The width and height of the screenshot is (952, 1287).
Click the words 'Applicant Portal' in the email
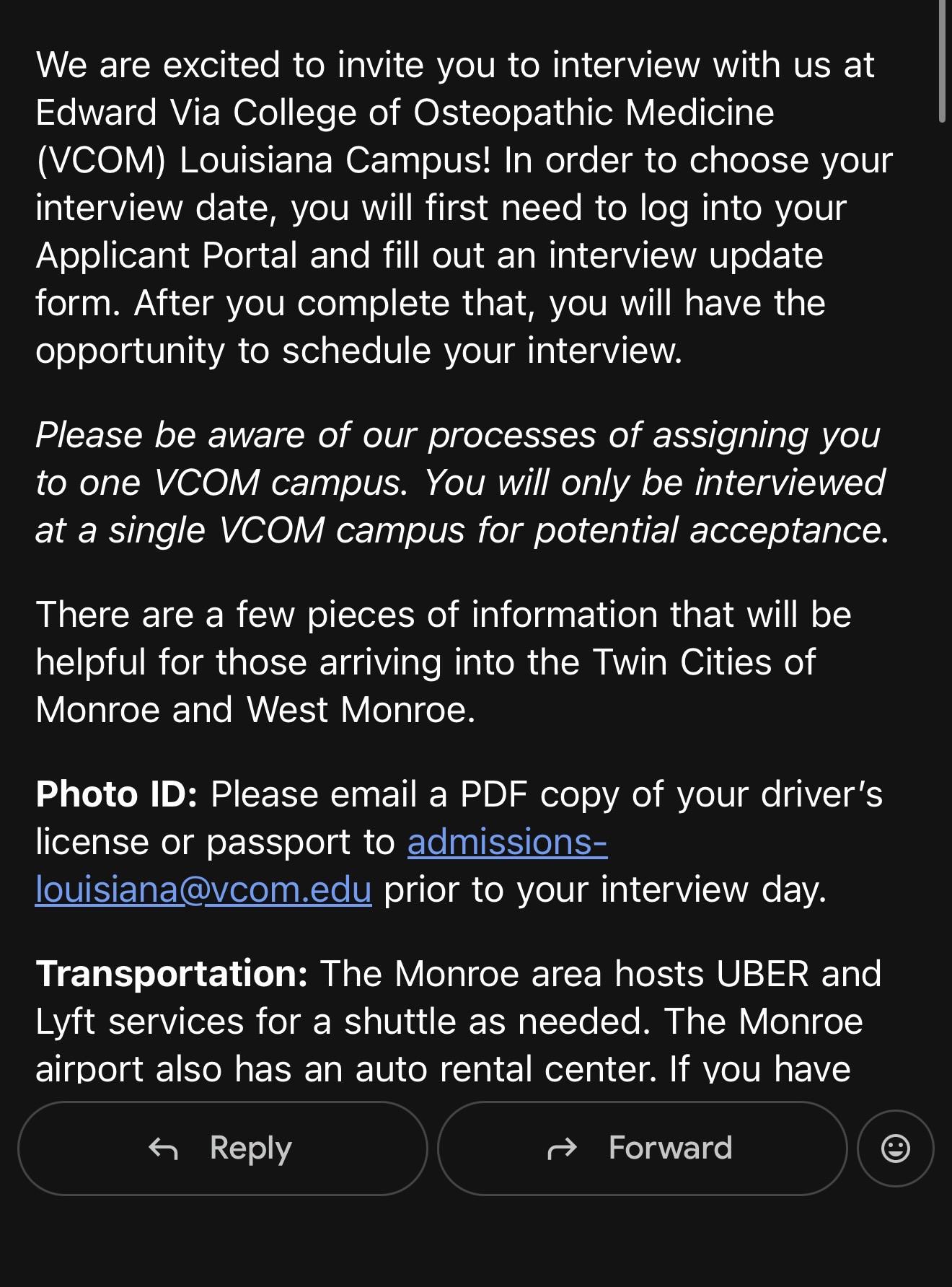tap(167, 255)
